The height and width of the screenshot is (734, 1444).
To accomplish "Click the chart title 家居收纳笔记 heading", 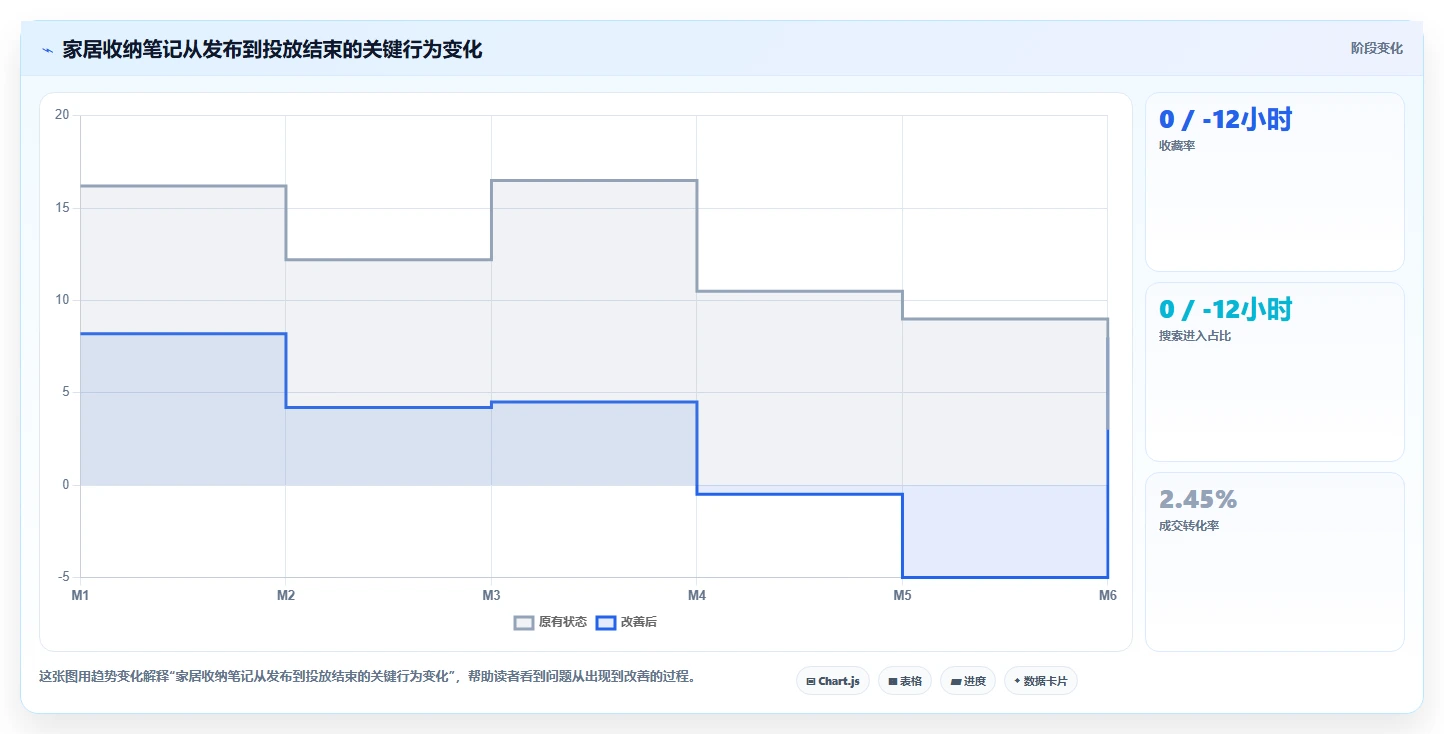I will [272, 50].
